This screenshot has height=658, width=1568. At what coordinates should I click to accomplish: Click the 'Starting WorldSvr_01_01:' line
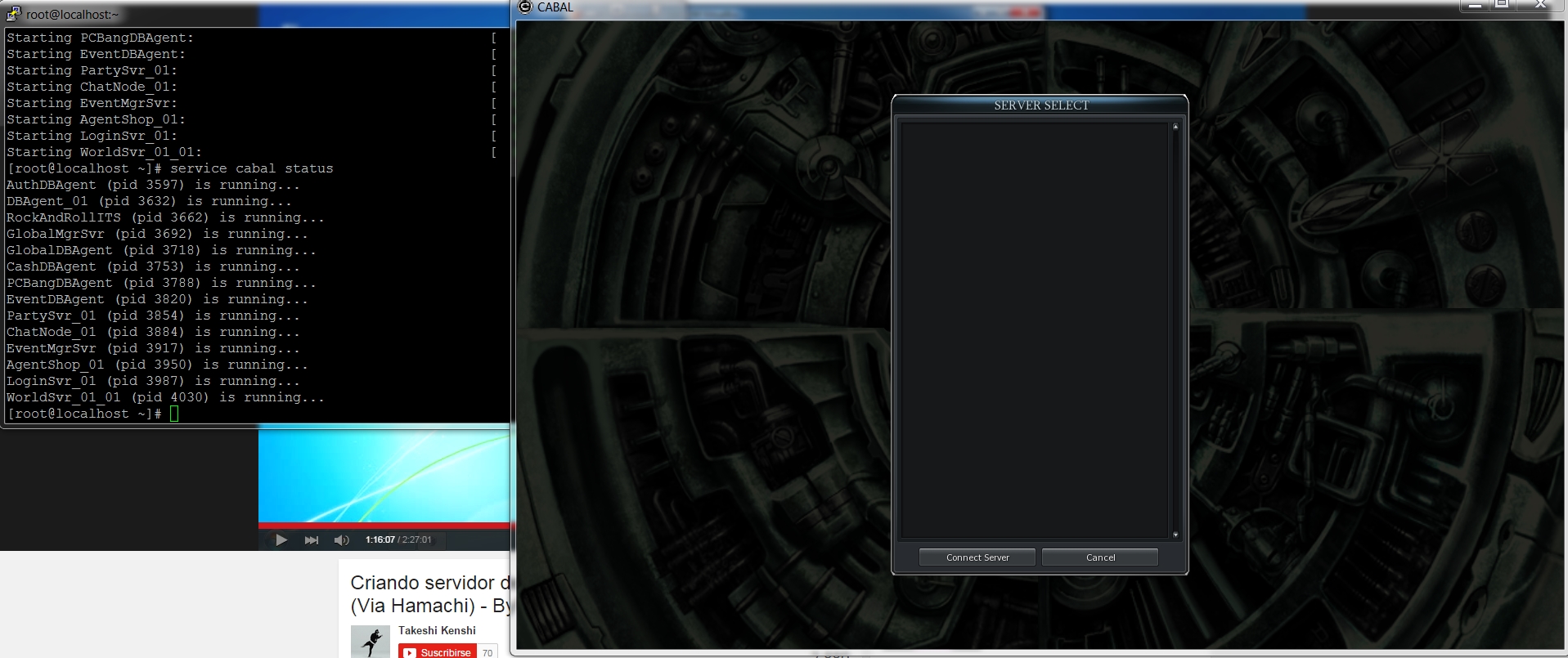(105, 152)
